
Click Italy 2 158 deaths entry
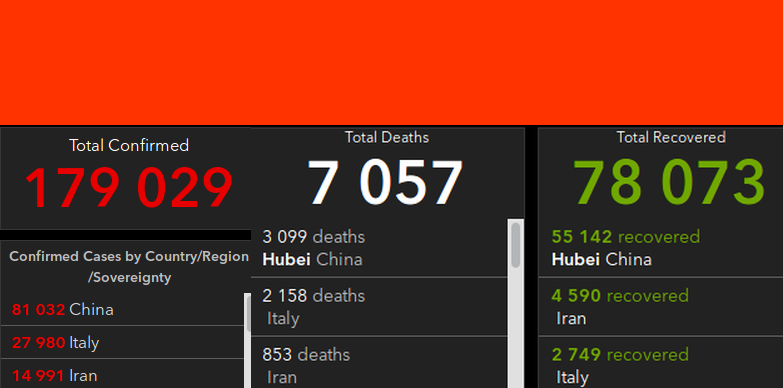(379, 307)
